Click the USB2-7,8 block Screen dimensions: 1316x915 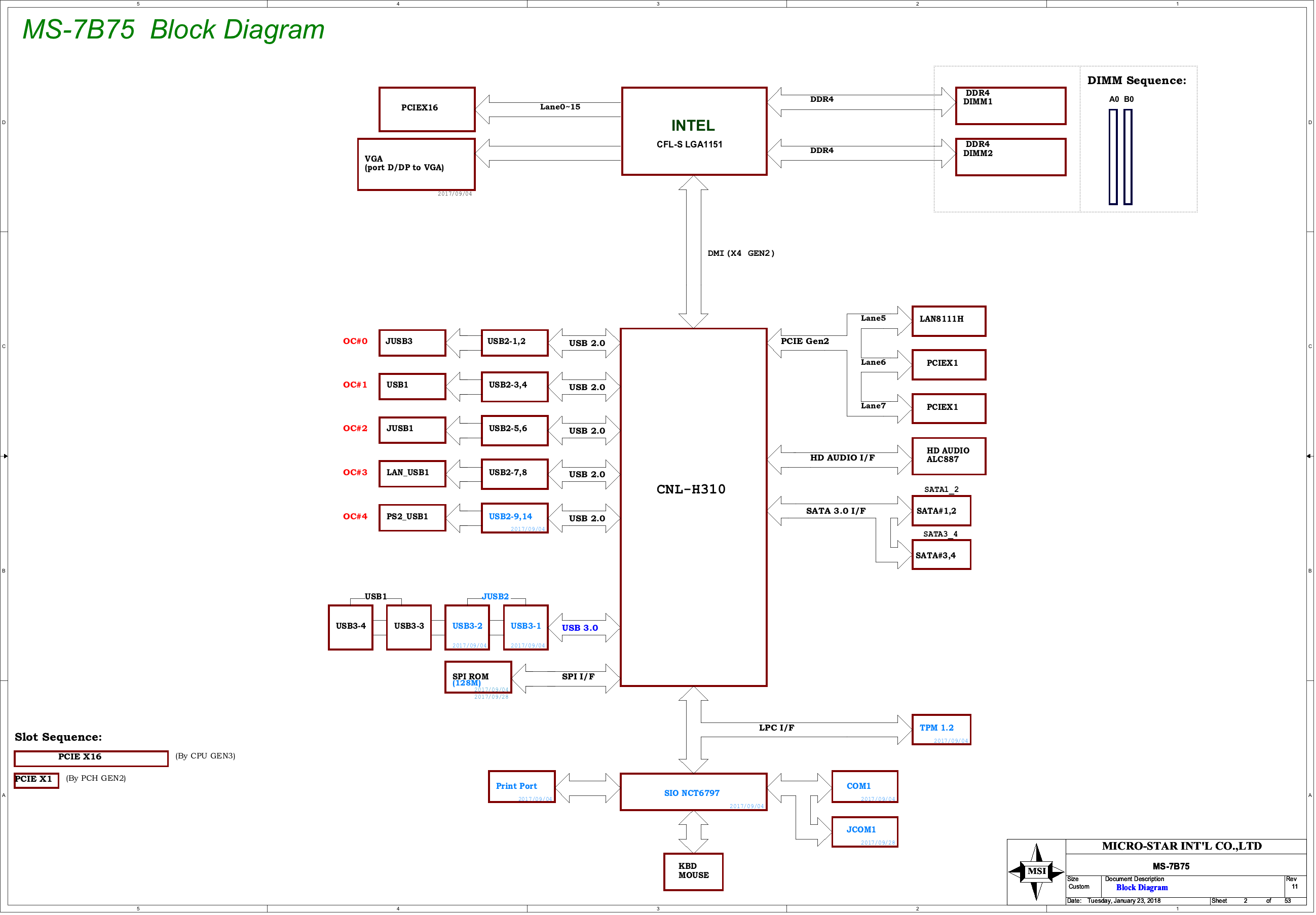pyautogui.click(x=515, y=474)
